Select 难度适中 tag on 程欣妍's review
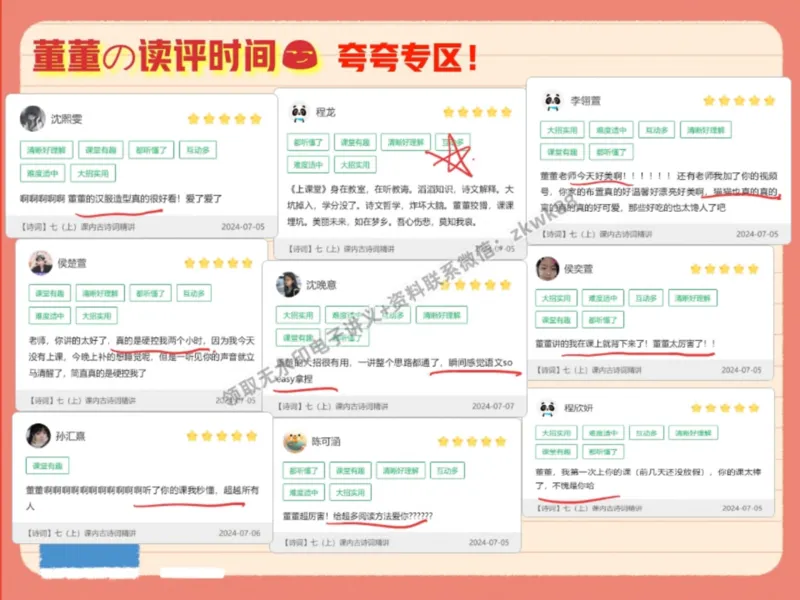Viewport: 800px width, 600px height. tap(603, 433)
